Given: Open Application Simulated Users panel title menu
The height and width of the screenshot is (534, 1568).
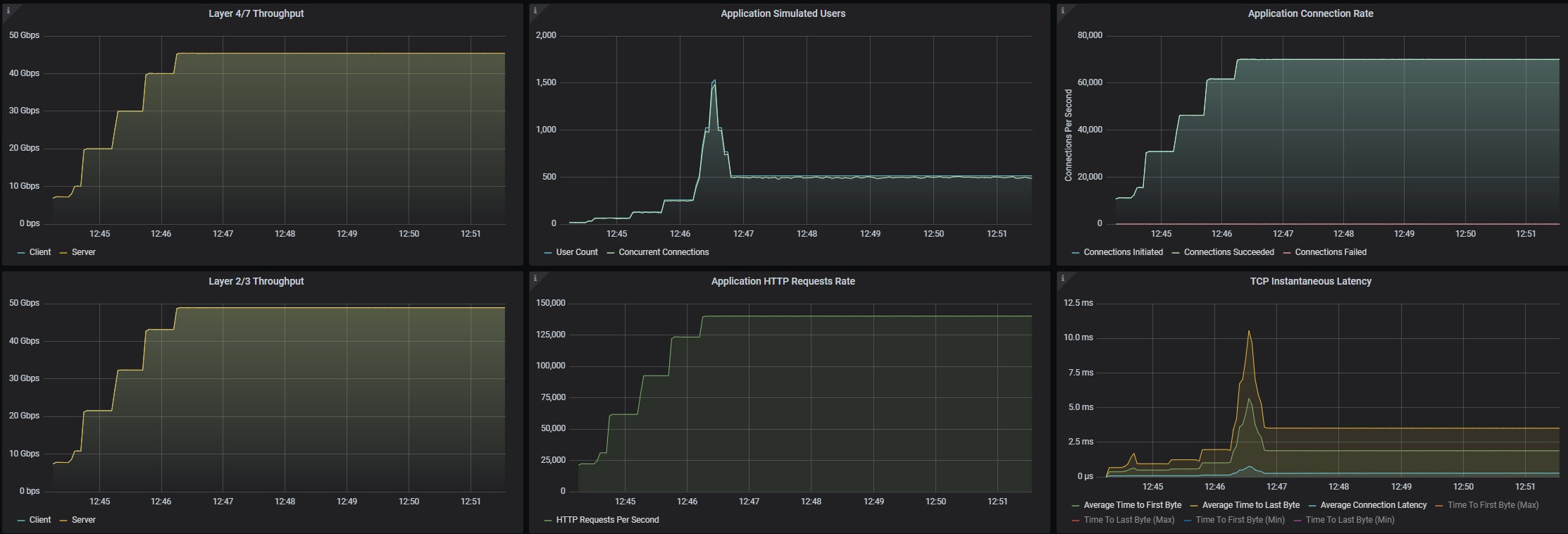Looking at the screenshot, I should (783, 13).
